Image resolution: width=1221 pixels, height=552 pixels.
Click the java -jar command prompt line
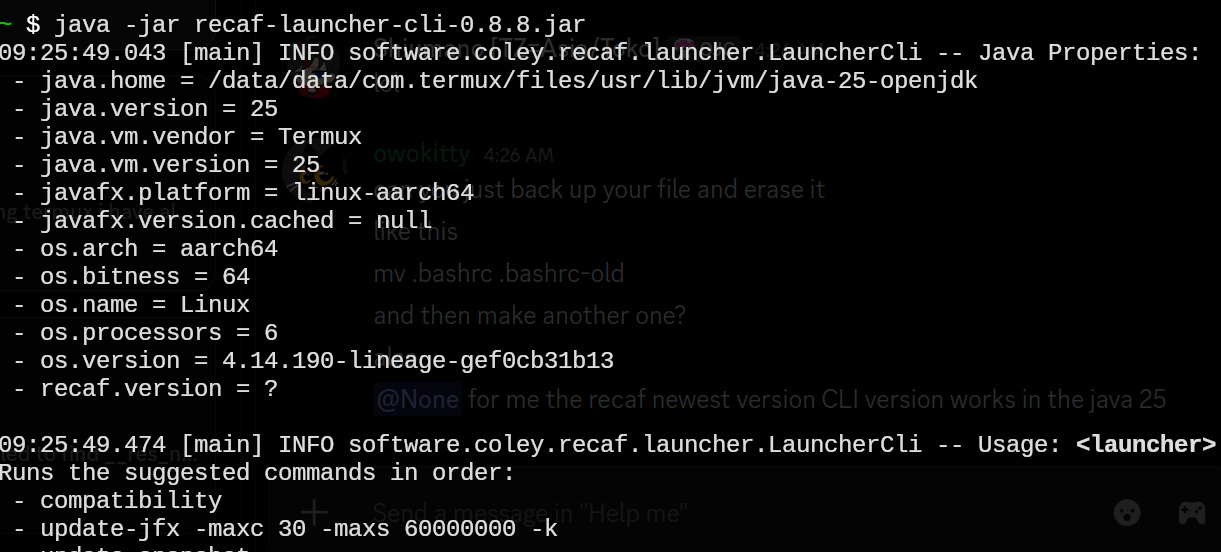[300, 24]
